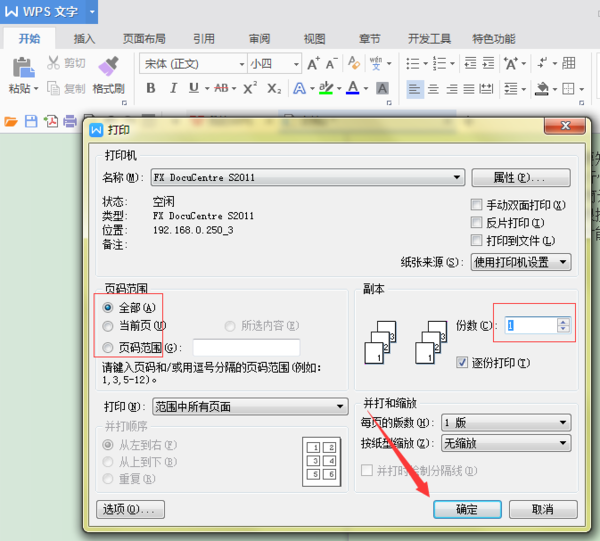Toggle Italic formatting
This screenshot has height=541, width=600.
coord(173,88)
